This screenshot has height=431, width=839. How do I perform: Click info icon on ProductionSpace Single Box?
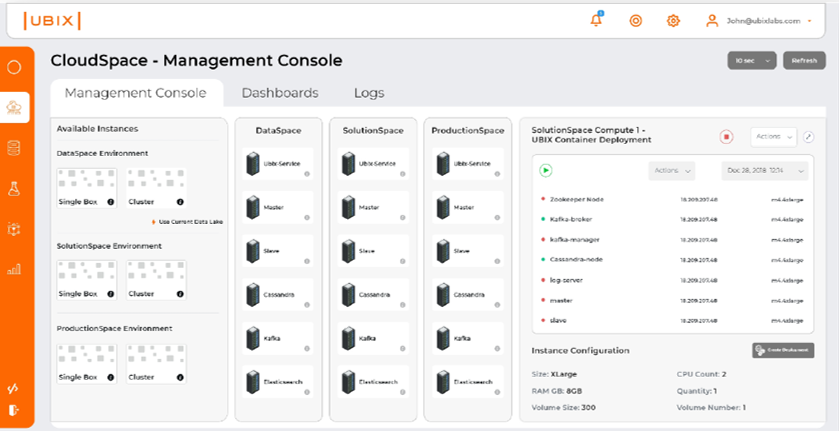pos(110,377)
